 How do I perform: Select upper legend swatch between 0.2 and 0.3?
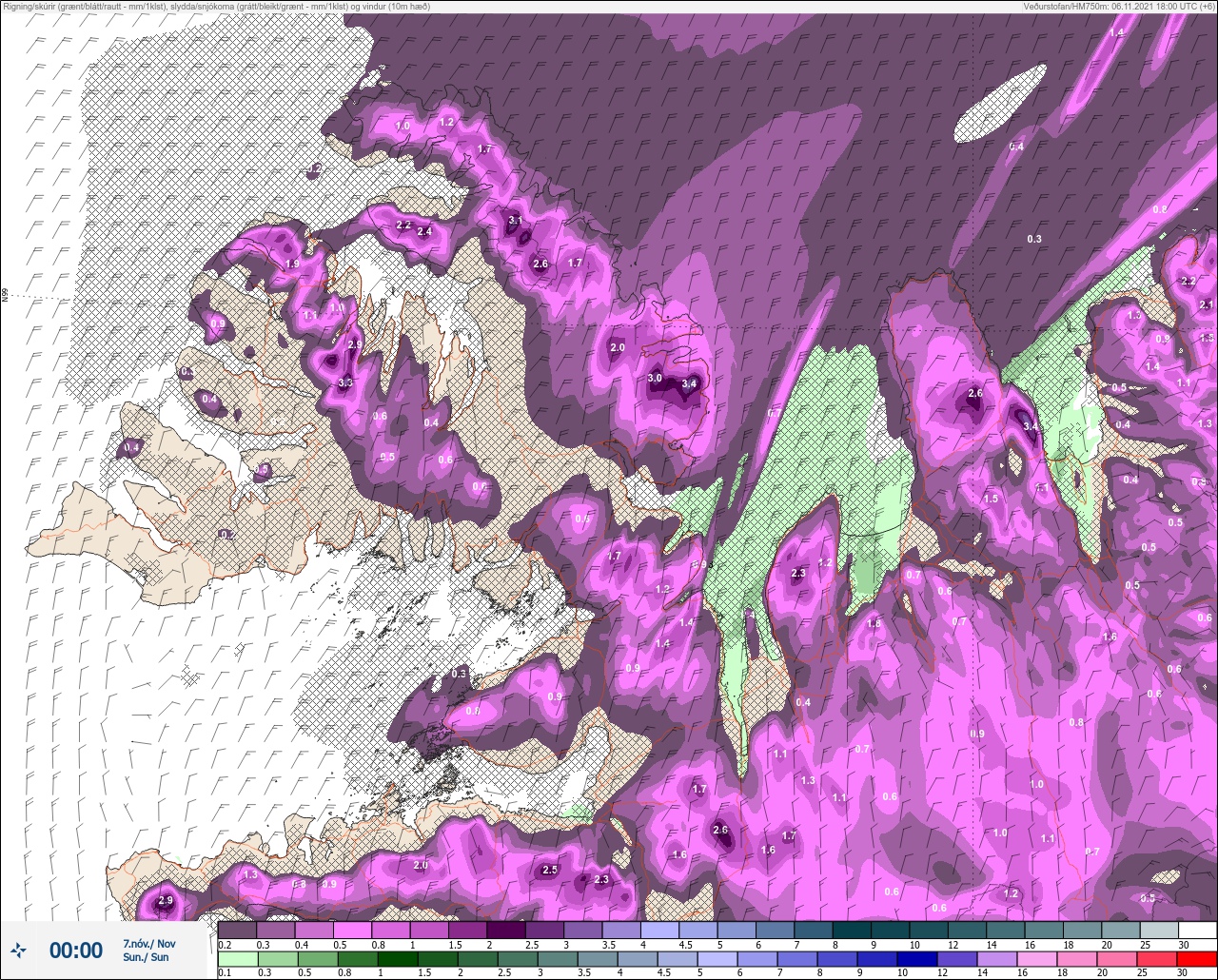tap(237, 930)
